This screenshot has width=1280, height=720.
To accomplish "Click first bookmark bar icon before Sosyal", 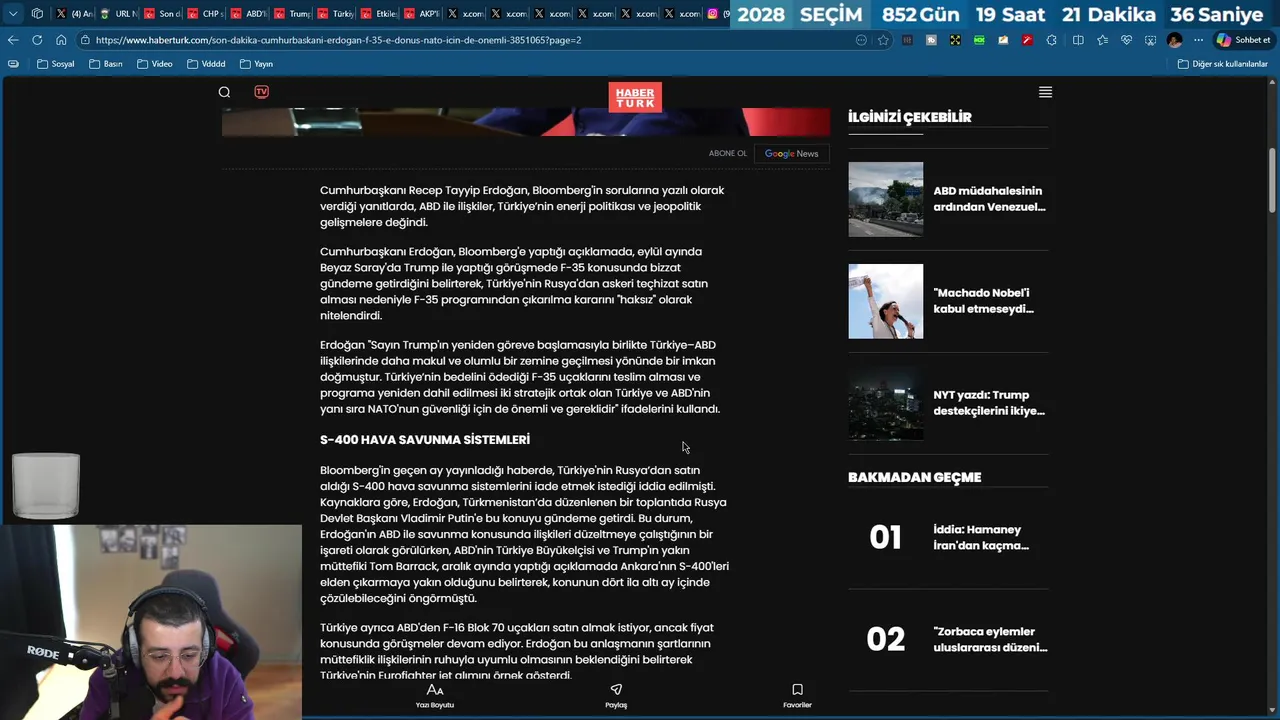I will 13,64.
